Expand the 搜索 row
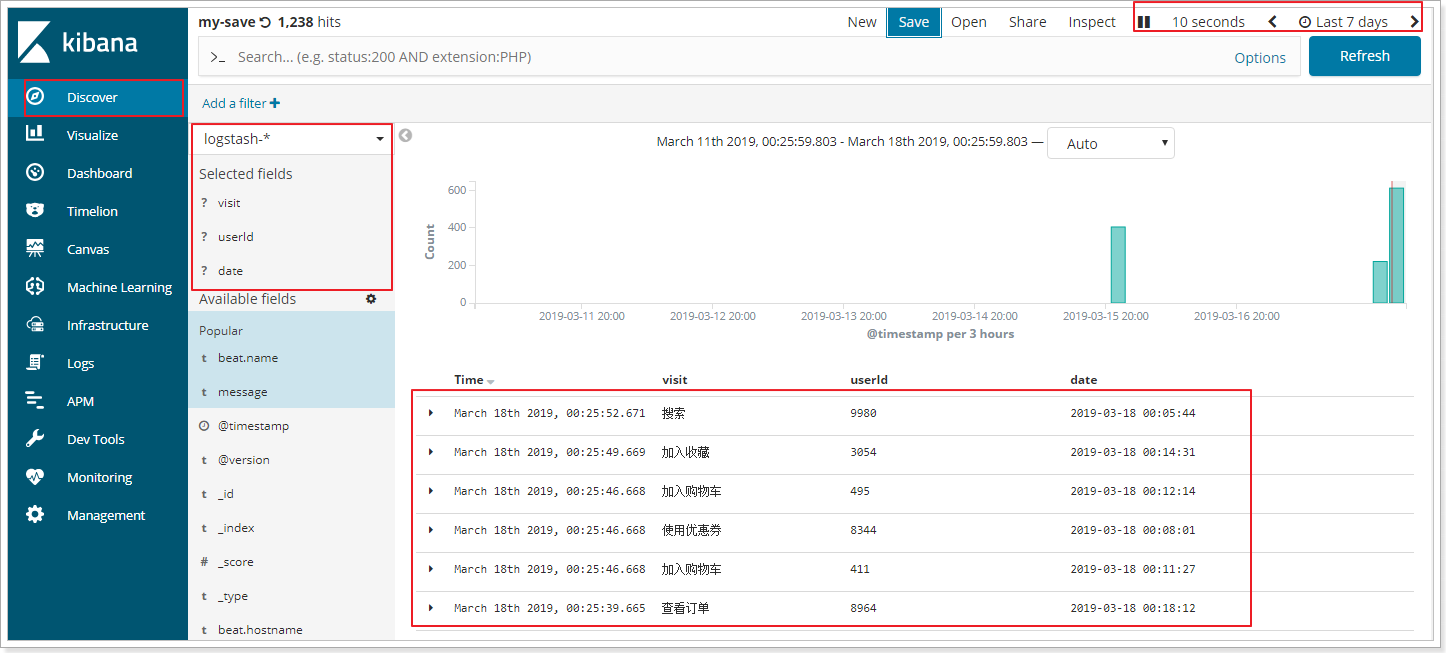The image size is (1446, 653). point(431,413)
